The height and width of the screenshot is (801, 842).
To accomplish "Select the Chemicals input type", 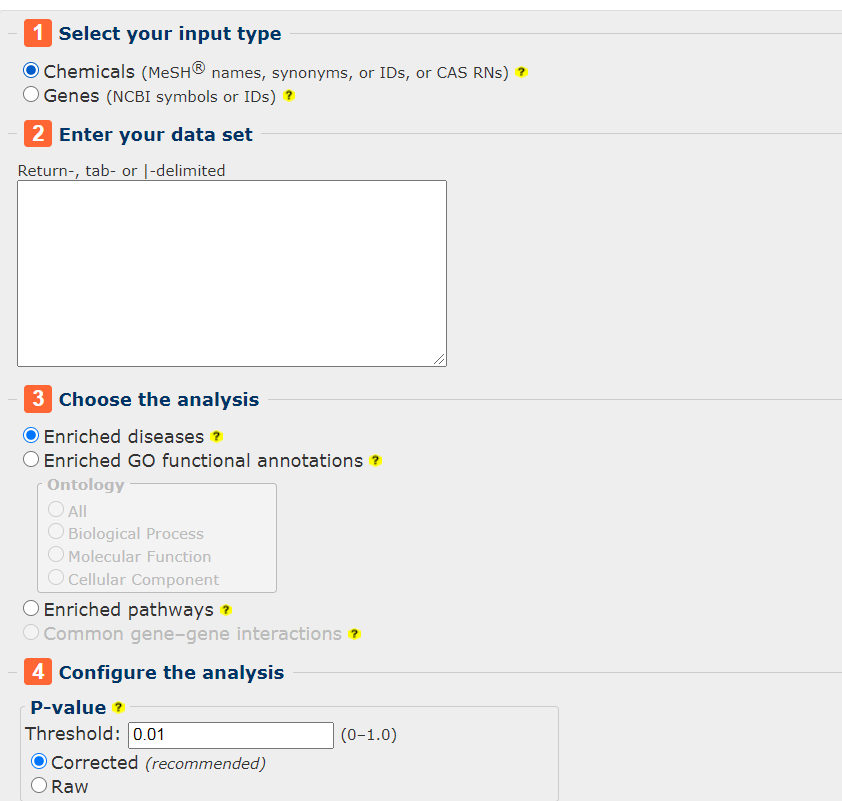I will [x=31, y=70].
